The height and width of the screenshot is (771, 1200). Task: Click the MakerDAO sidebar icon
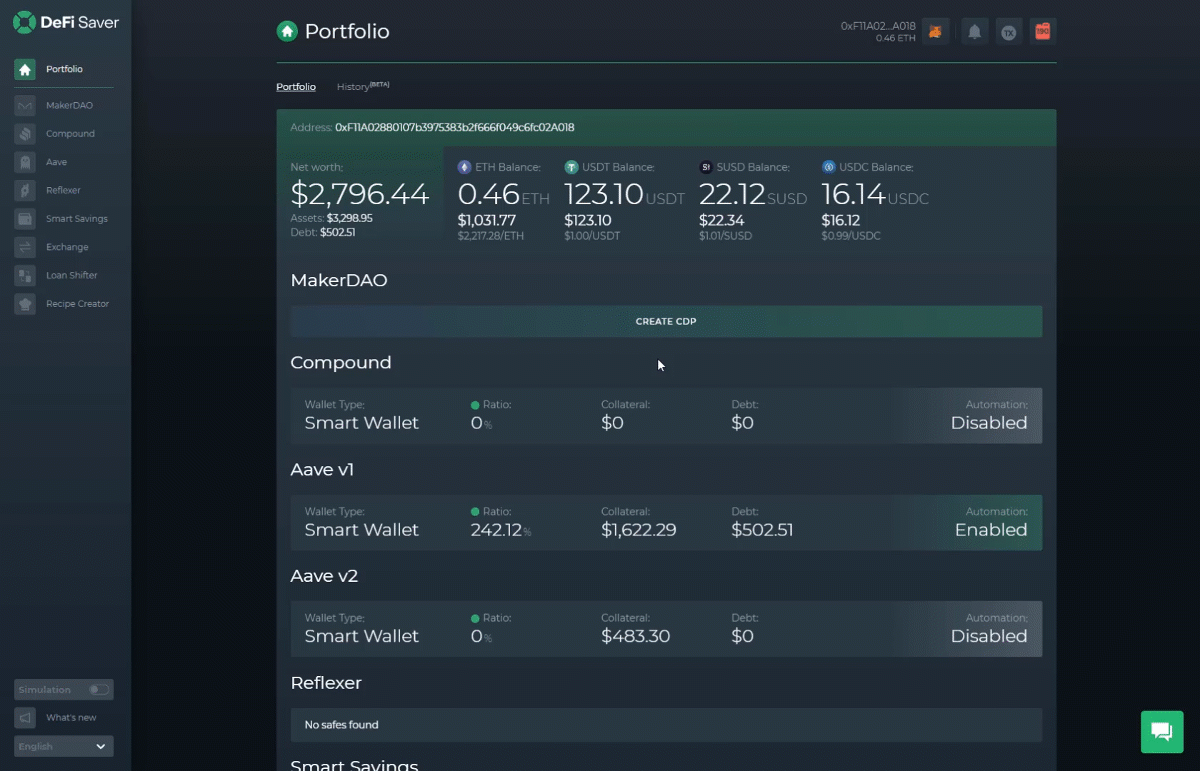25,105
